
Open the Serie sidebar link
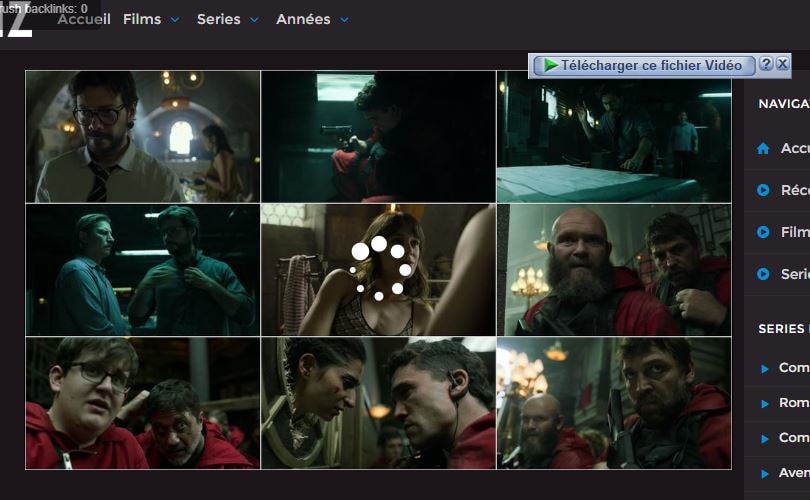pos(795,274)
